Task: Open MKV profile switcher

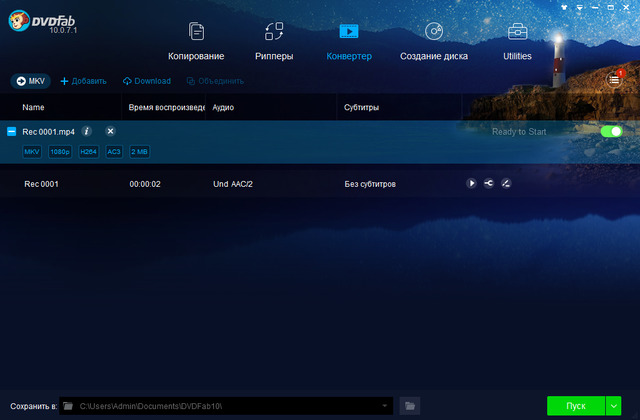Action: pos(31,81)
